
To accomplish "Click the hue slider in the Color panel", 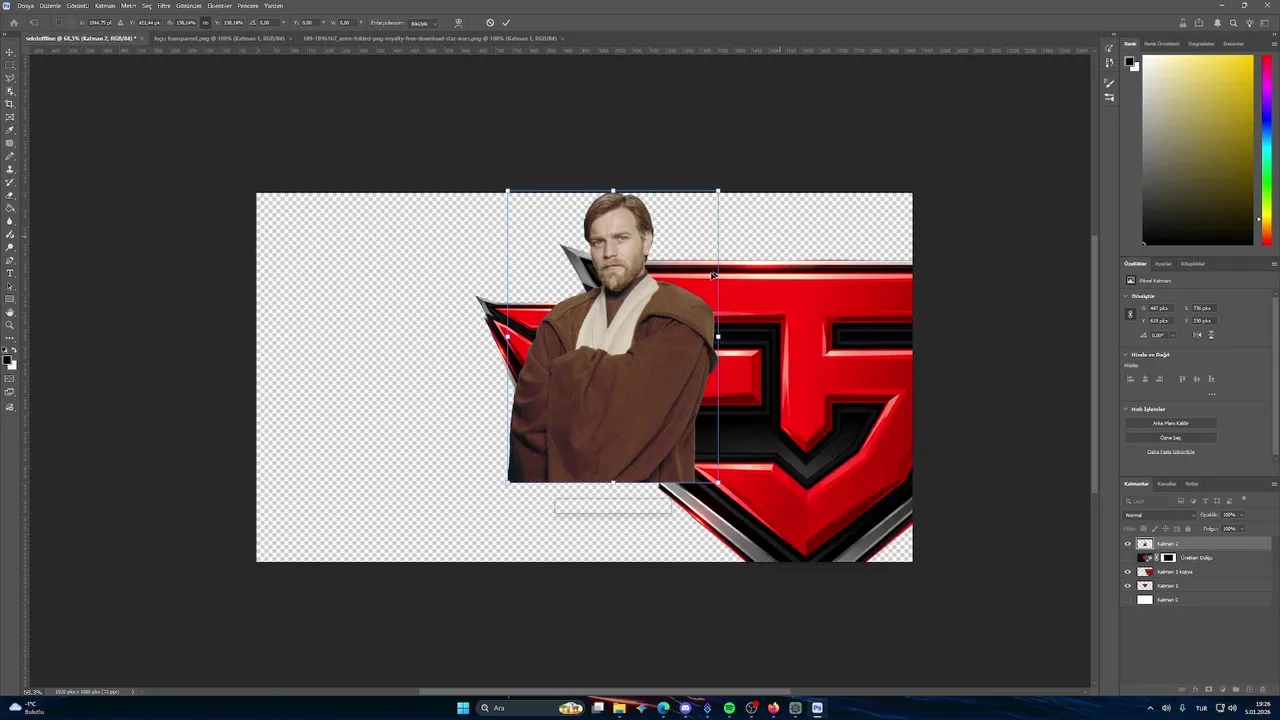I will [1267, 150].
